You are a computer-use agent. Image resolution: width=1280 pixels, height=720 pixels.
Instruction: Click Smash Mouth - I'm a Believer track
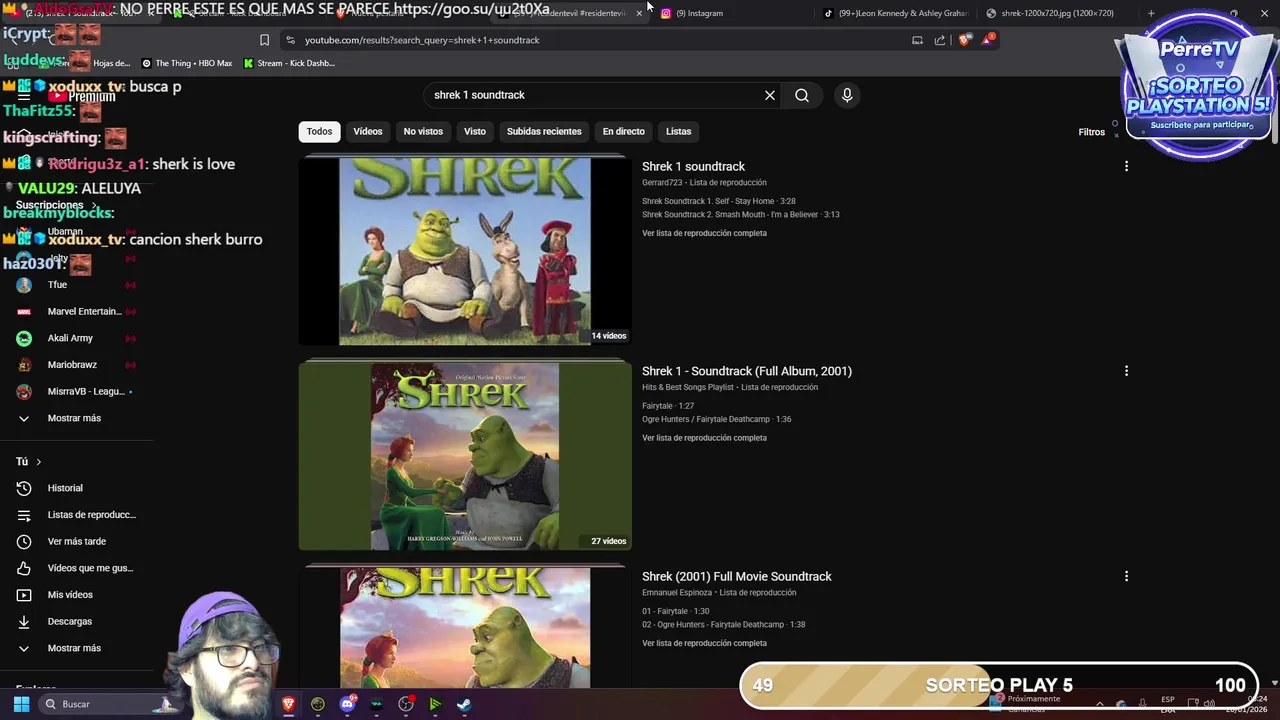point(741,215)
